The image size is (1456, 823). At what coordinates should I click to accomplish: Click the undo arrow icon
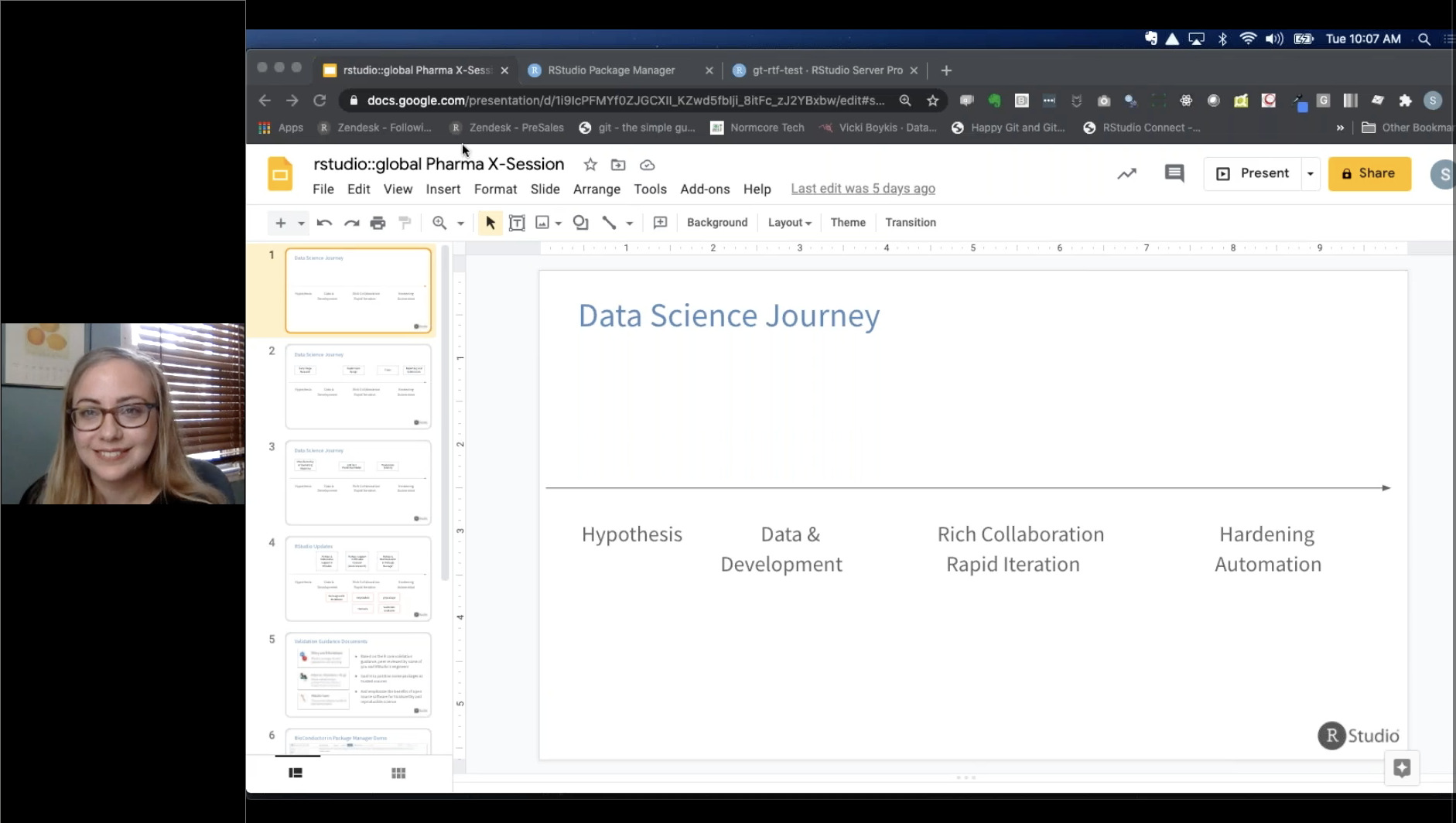[x=324, y=223]
